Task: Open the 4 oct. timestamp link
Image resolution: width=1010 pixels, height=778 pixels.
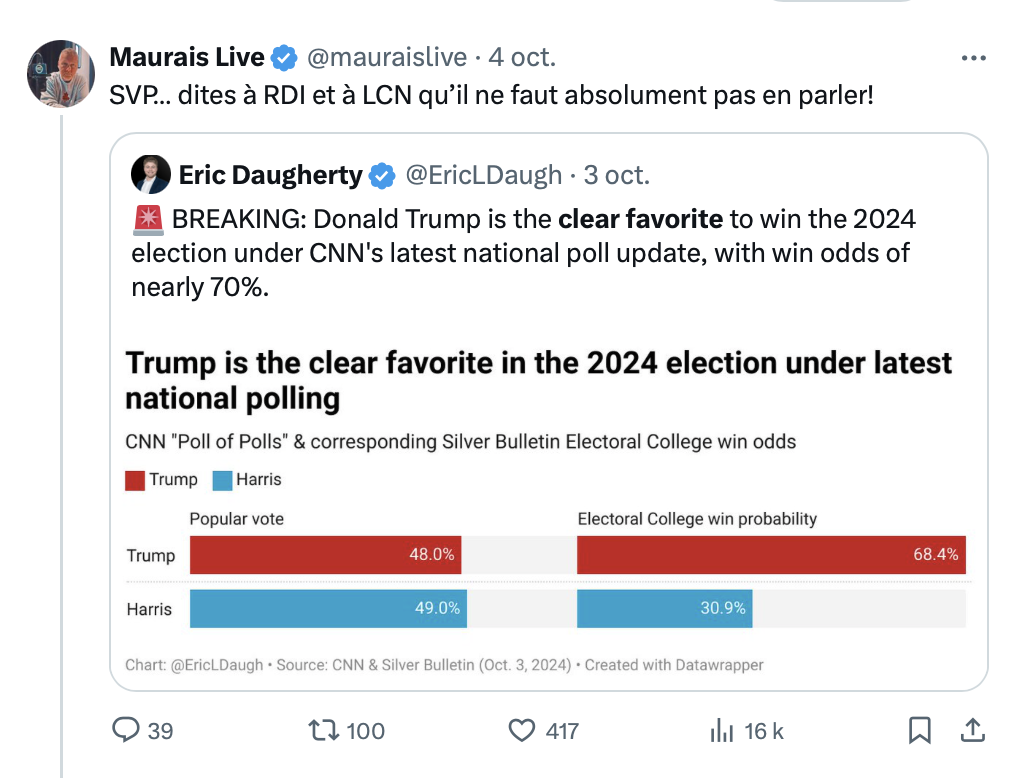Action: click(x=522, y=57)
